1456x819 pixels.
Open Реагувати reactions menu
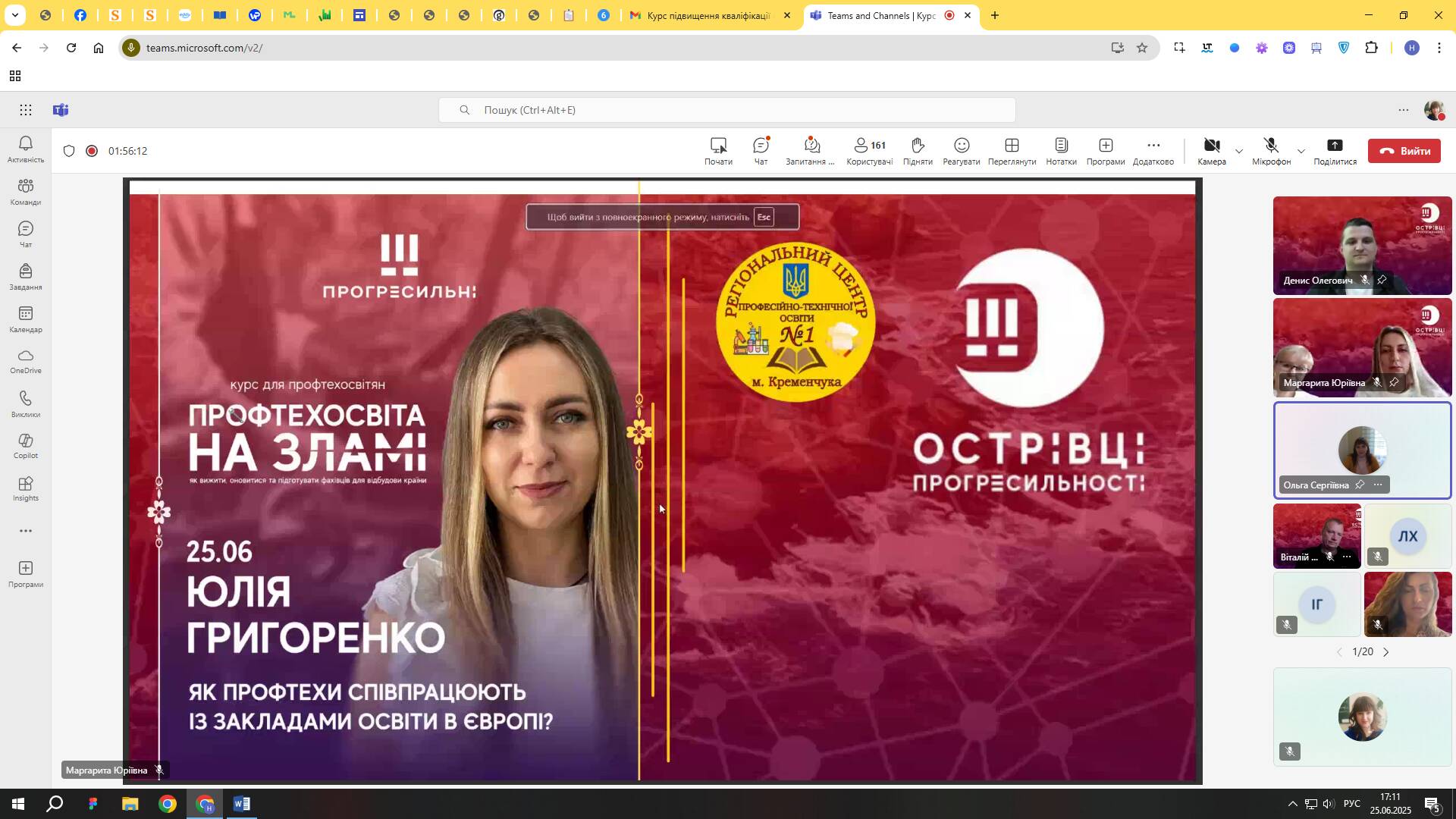point(962,151)
